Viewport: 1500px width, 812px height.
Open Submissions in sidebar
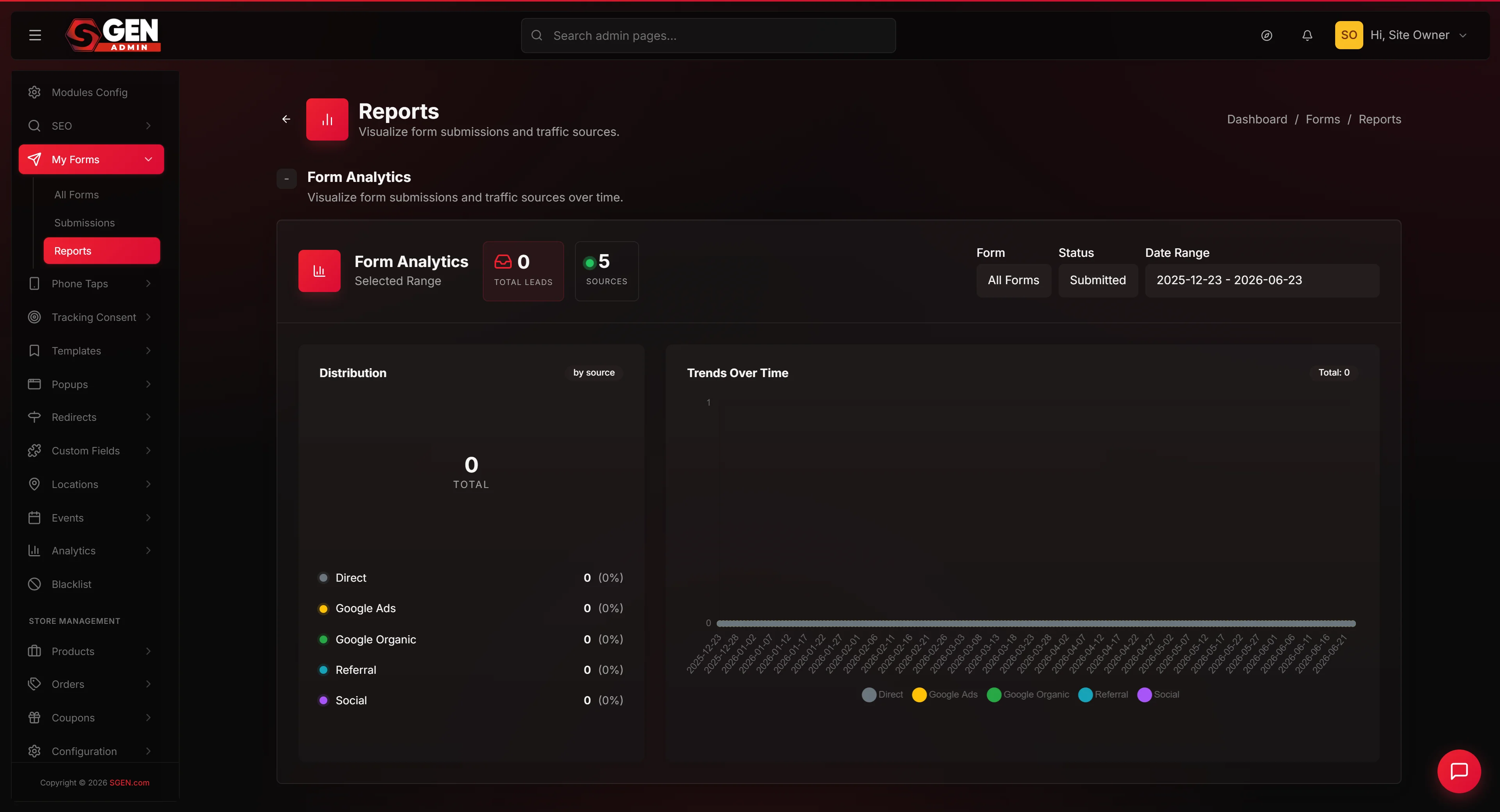pos(84,223)
